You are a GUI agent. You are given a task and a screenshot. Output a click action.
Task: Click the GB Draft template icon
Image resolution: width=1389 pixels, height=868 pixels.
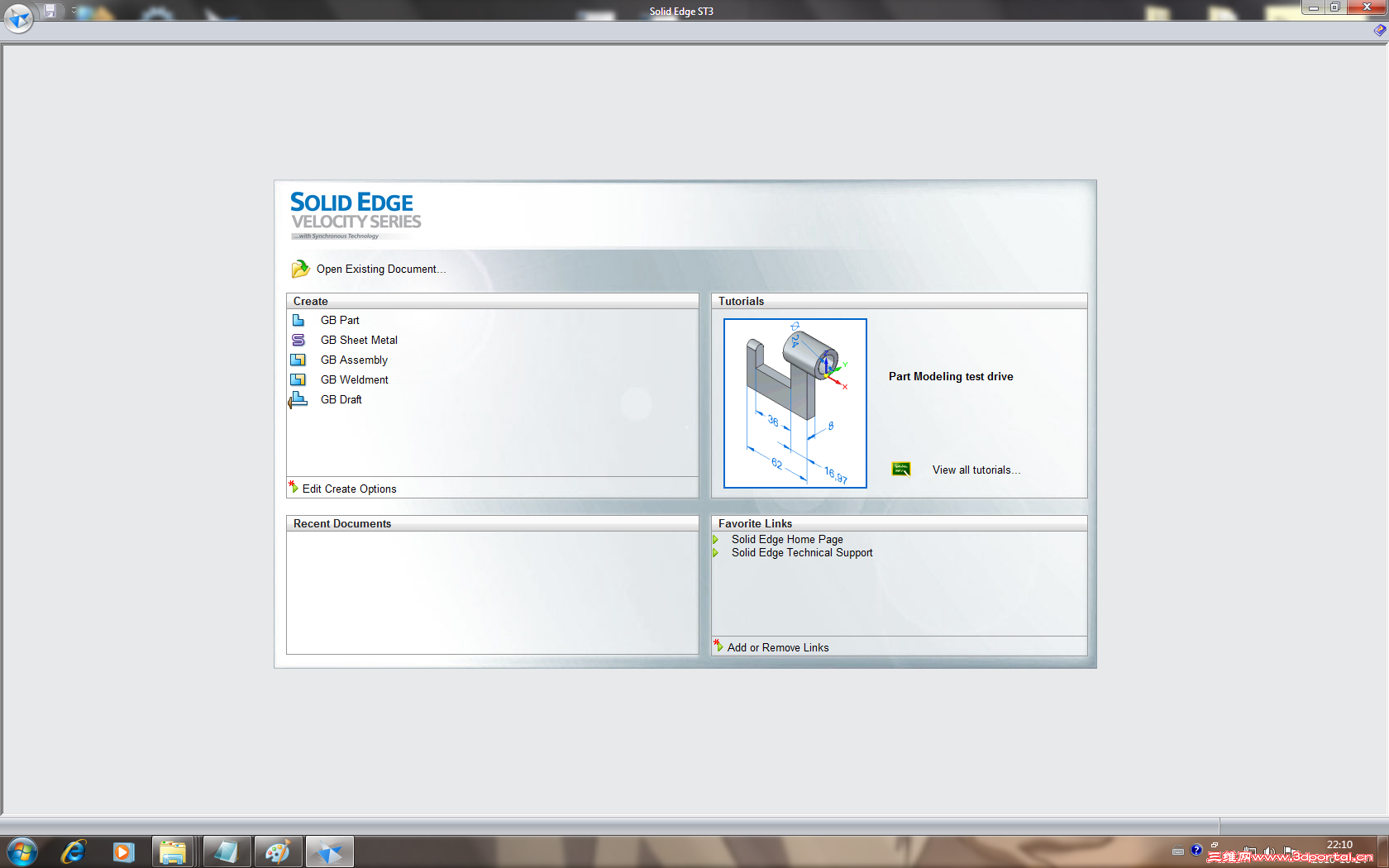(x=298, y=400)
